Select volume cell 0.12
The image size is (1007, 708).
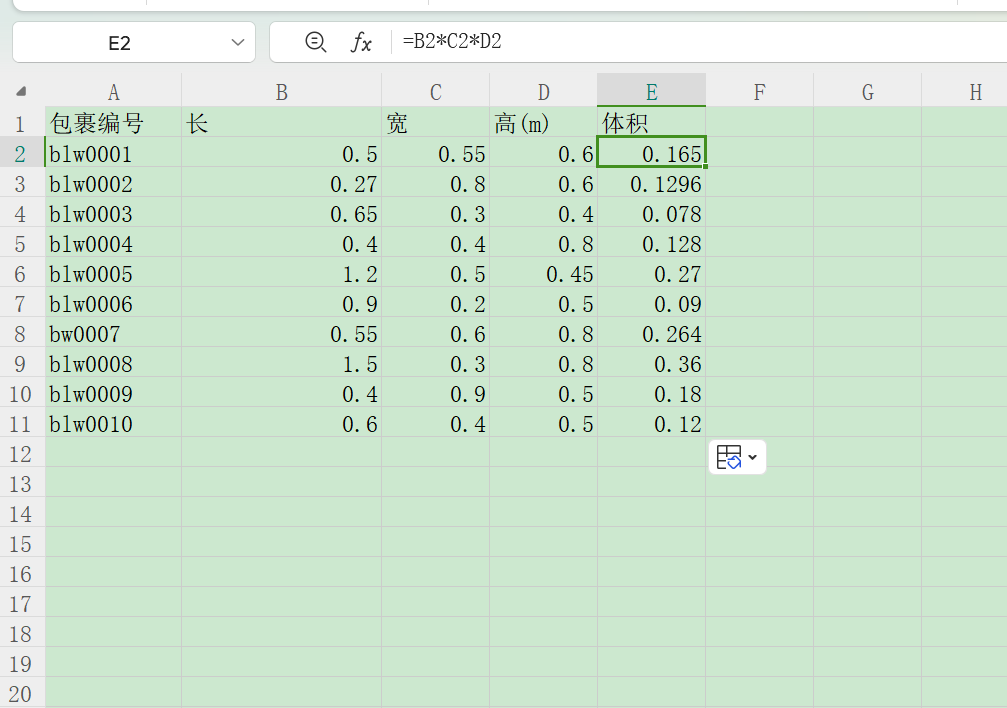[651, 422]
